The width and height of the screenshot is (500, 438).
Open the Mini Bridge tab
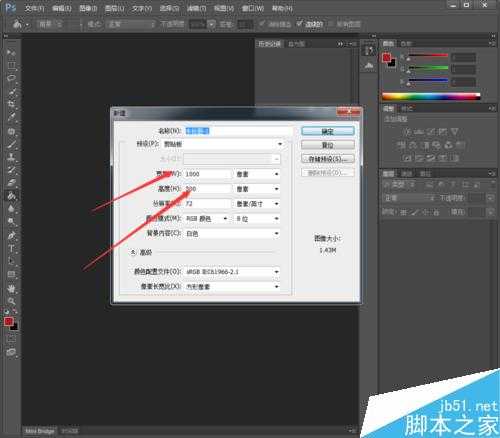tap(40, 431)
